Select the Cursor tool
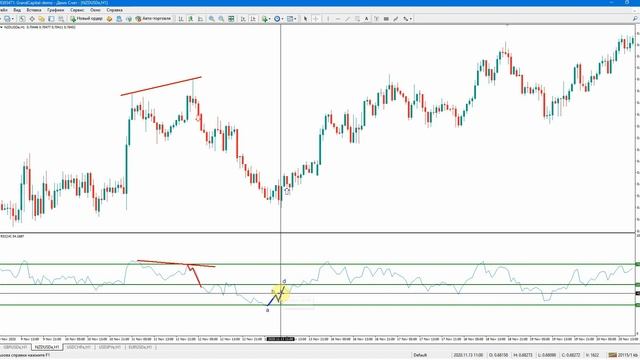Screen dimensions: 640x360 pos(305,19)
